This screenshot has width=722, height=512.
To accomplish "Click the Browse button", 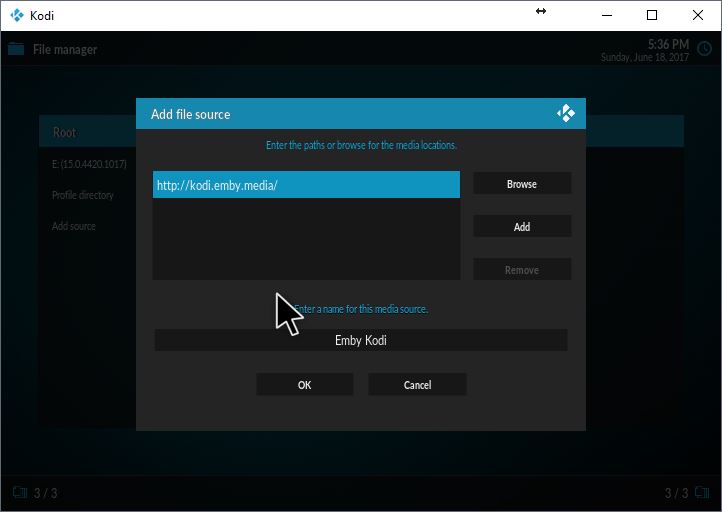I will 522,184.
